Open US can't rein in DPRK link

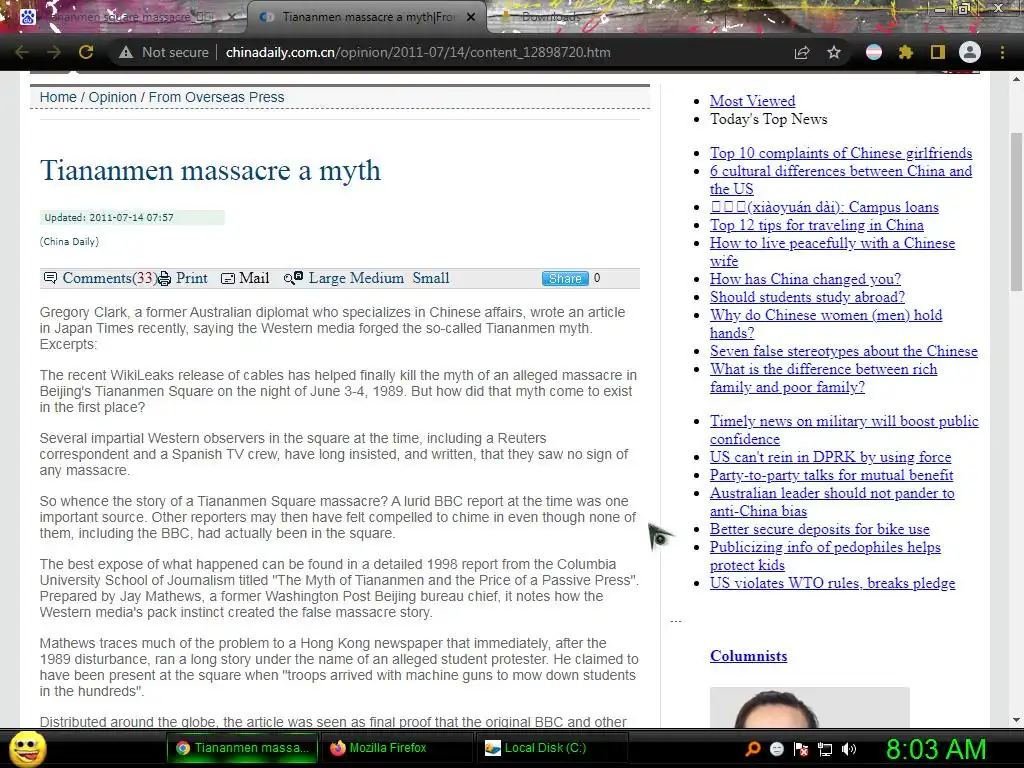[831, 457]
